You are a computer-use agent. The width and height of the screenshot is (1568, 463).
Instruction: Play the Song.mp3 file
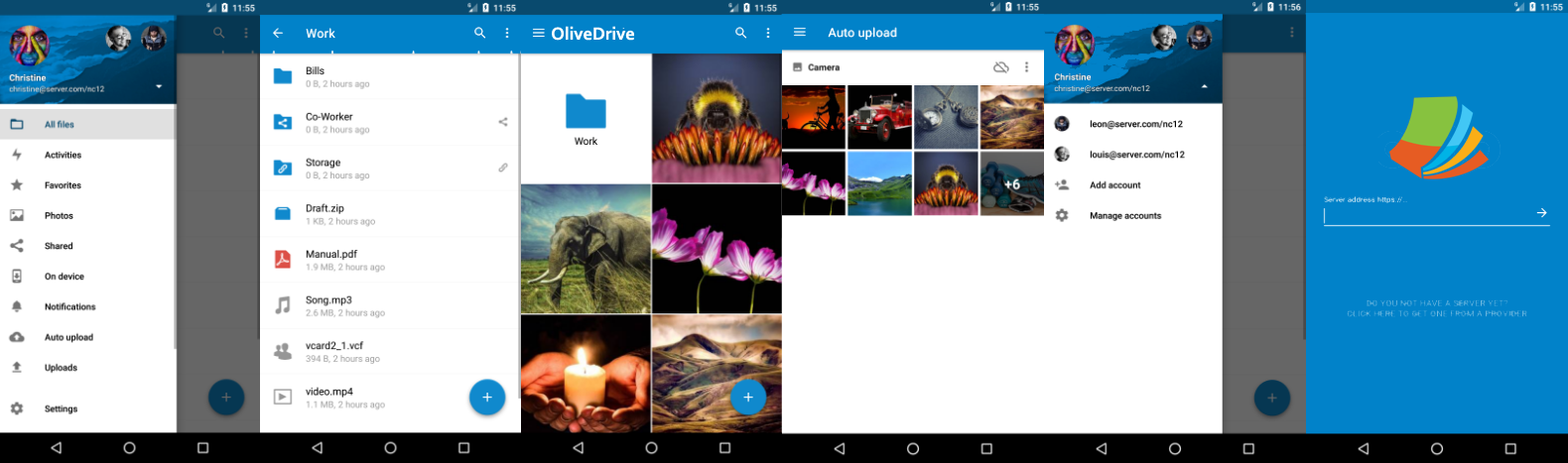coord(390,305)
